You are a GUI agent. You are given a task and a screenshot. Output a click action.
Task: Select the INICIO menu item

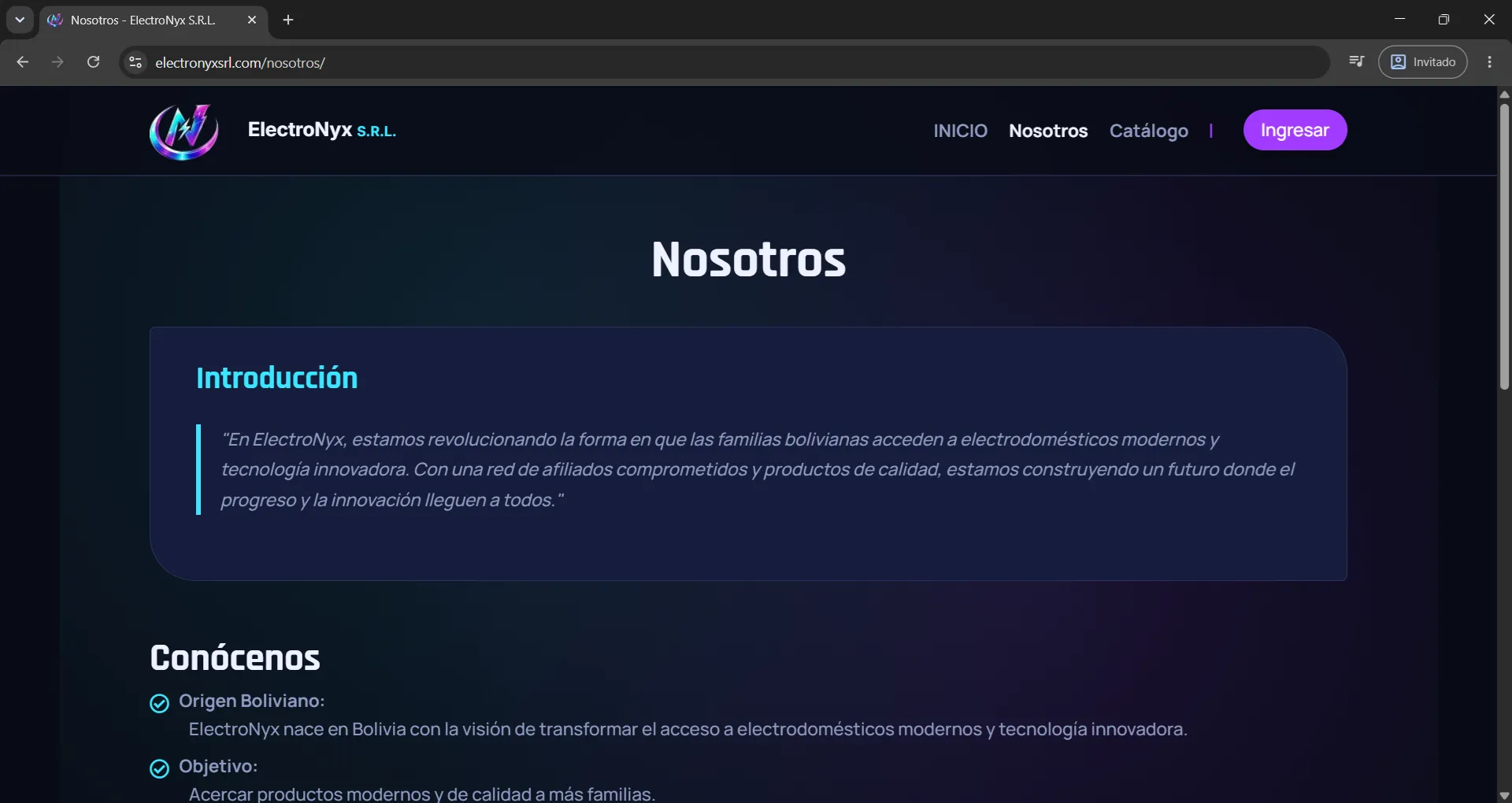tap(960, 131)
